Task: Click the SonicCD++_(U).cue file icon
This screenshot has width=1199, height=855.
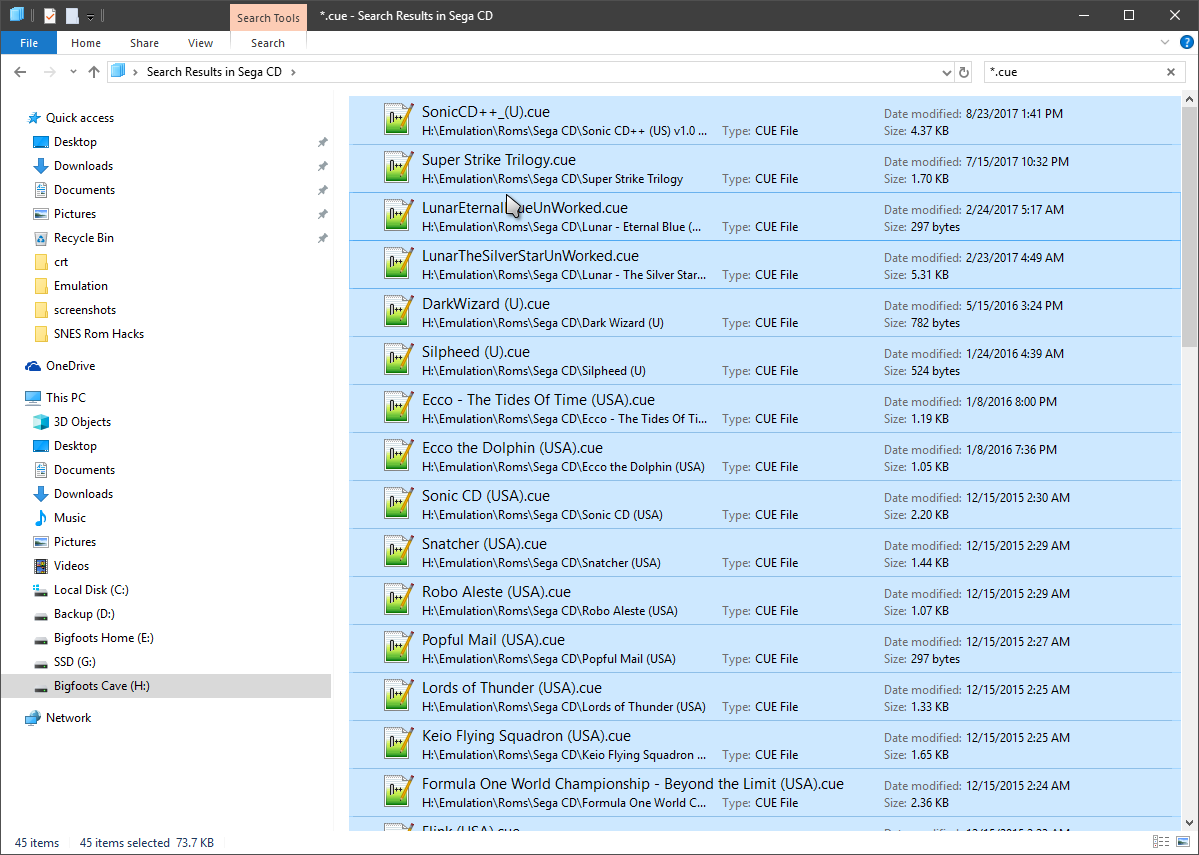Action: [x=398, y=119]
